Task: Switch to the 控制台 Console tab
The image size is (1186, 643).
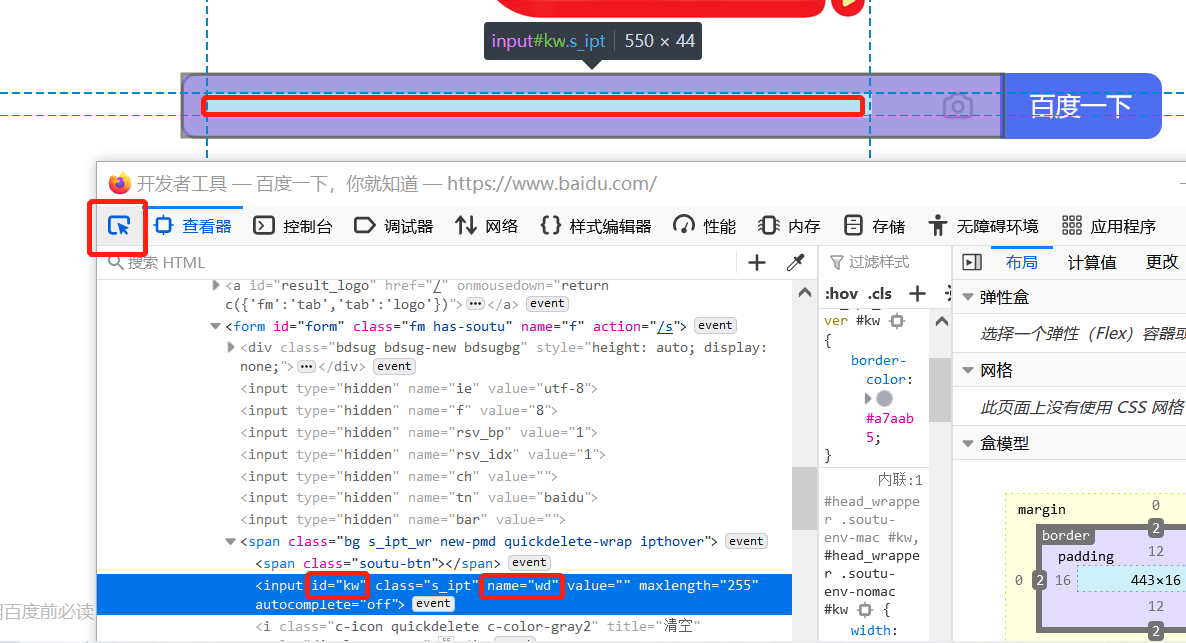Action: 293,225
